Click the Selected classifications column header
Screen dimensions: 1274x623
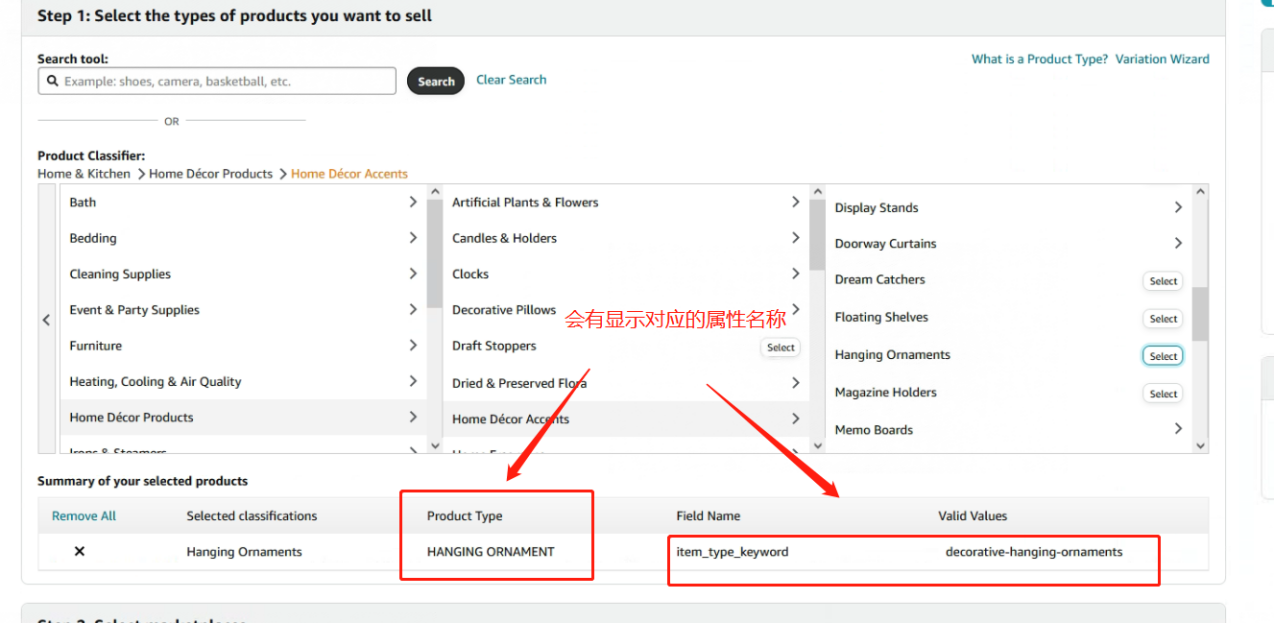tap(251, 516)
